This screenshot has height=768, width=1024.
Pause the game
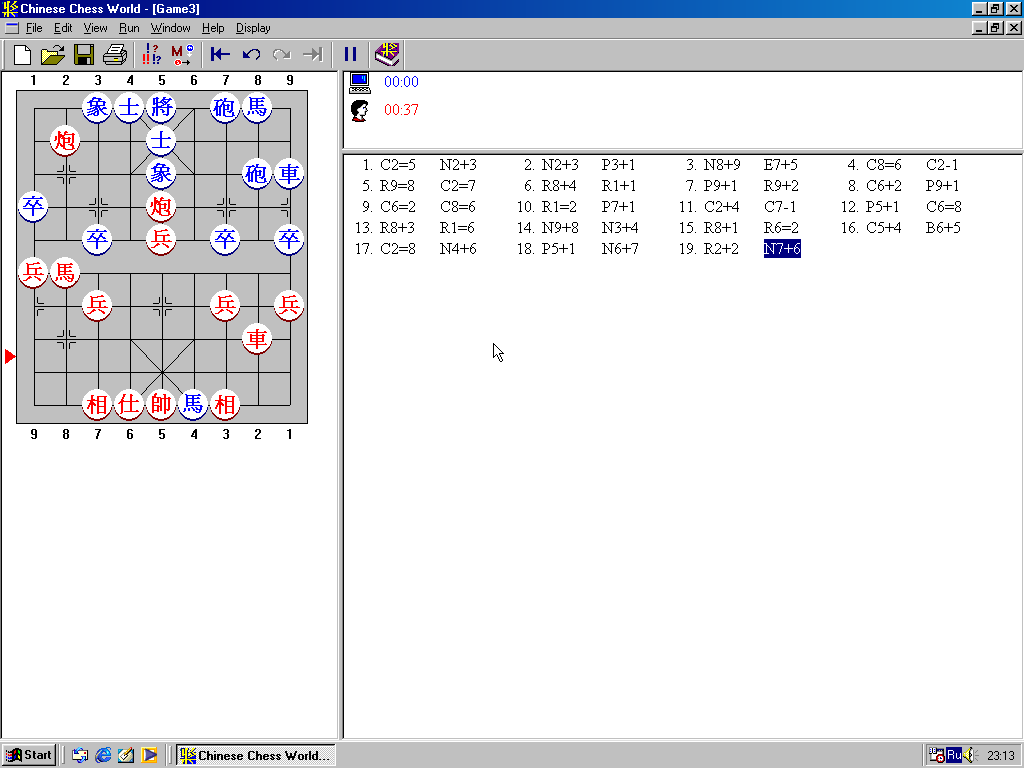(350, 54)
